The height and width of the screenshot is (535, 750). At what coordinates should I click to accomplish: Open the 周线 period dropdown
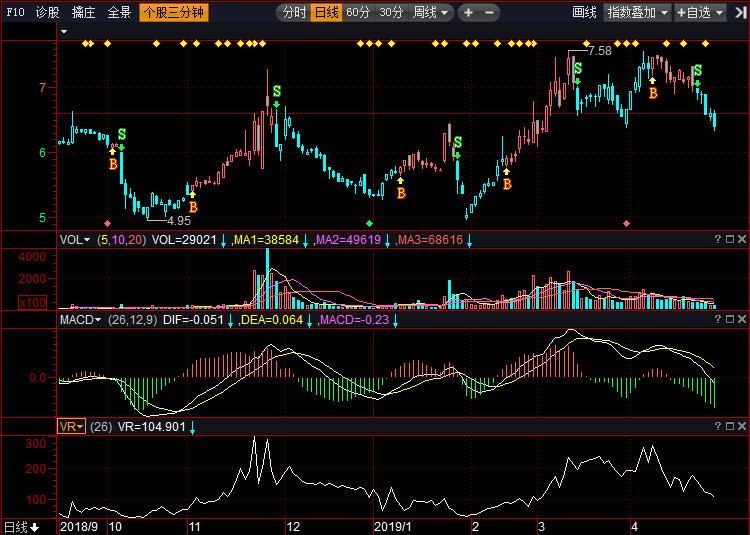(430, 12)
